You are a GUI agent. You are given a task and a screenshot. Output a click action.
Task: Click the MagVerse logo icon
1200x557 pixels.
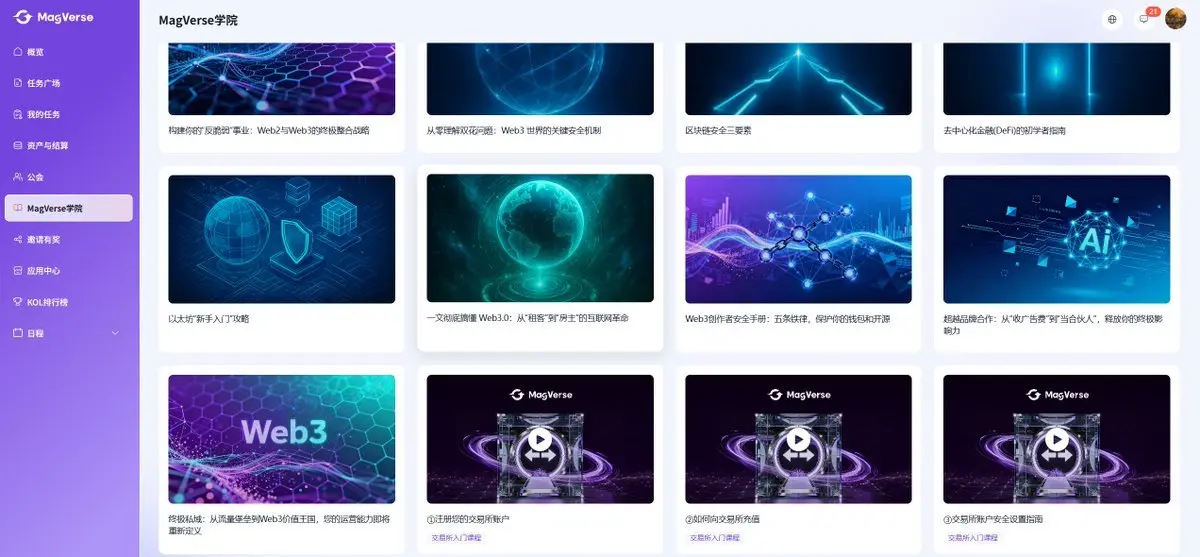pos(22,17)
